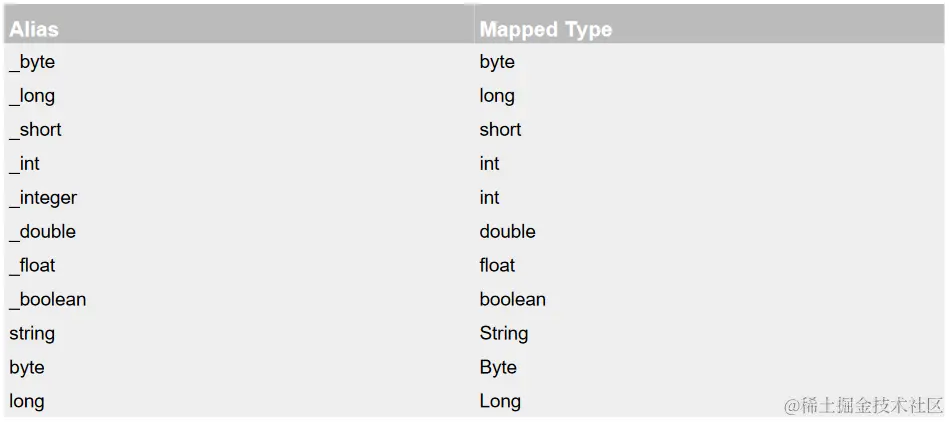Select the _double alias cell
The height and width of the screenshot is (422, 950).
(x=43, y=232)
